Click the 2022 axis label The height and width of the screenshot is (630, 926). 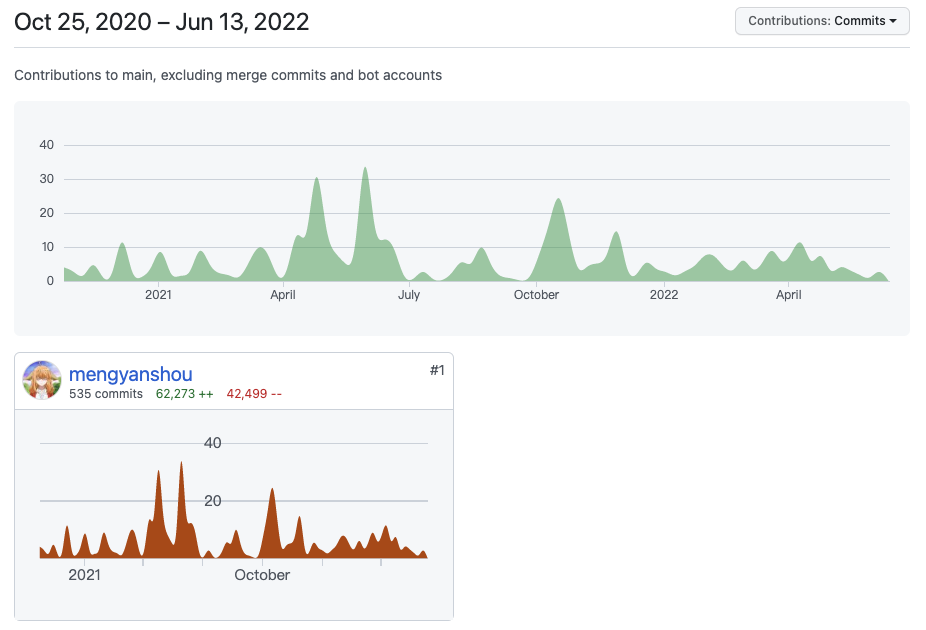(x=663, y=295)
